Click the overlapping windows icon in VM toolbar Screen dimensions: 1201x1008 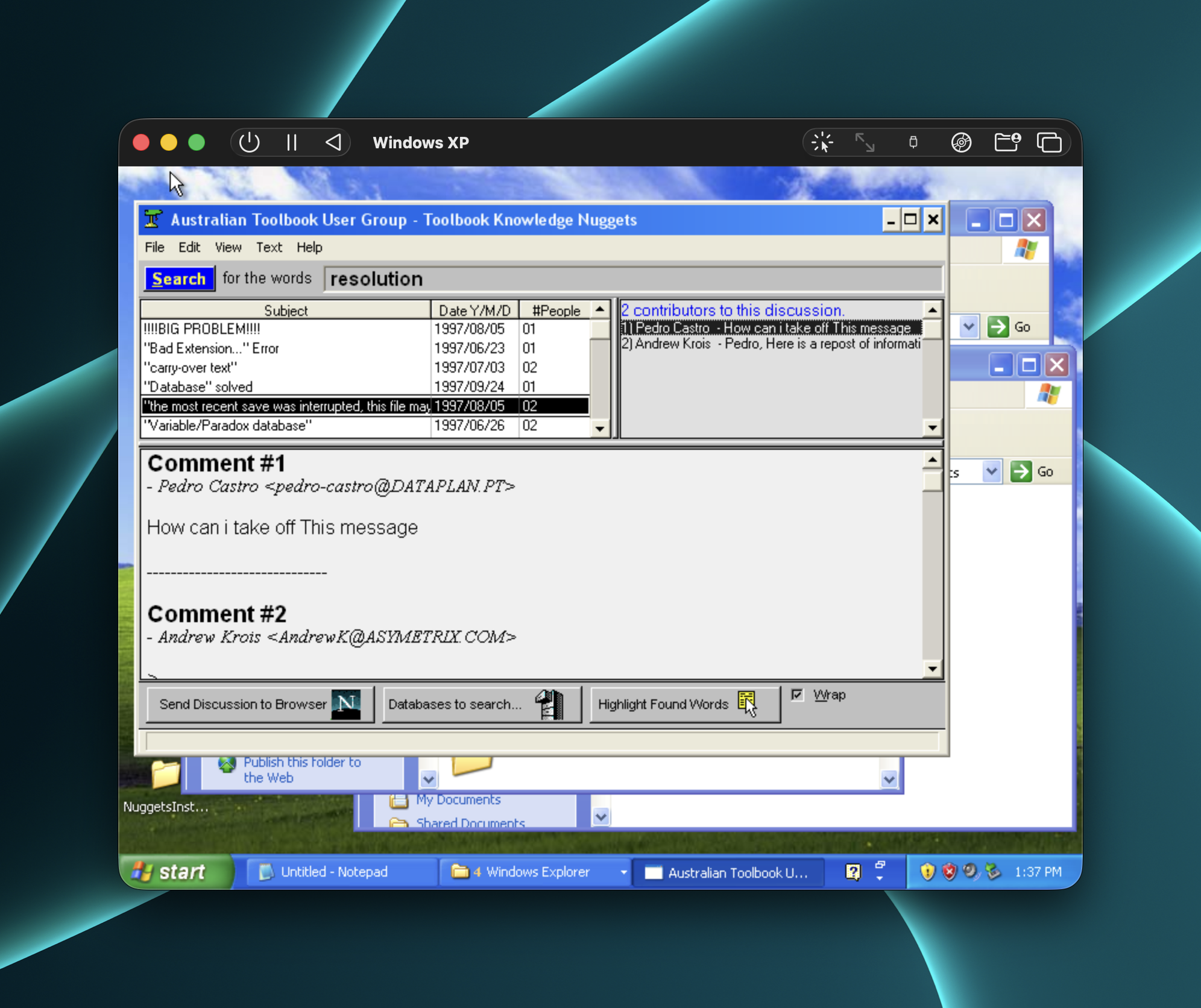click(x=1049, y=143)
